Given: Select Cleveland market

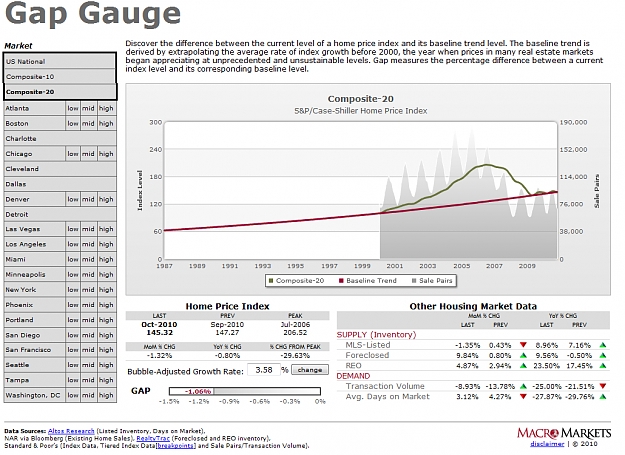Looking at the screenshot, I should [60, 169].
